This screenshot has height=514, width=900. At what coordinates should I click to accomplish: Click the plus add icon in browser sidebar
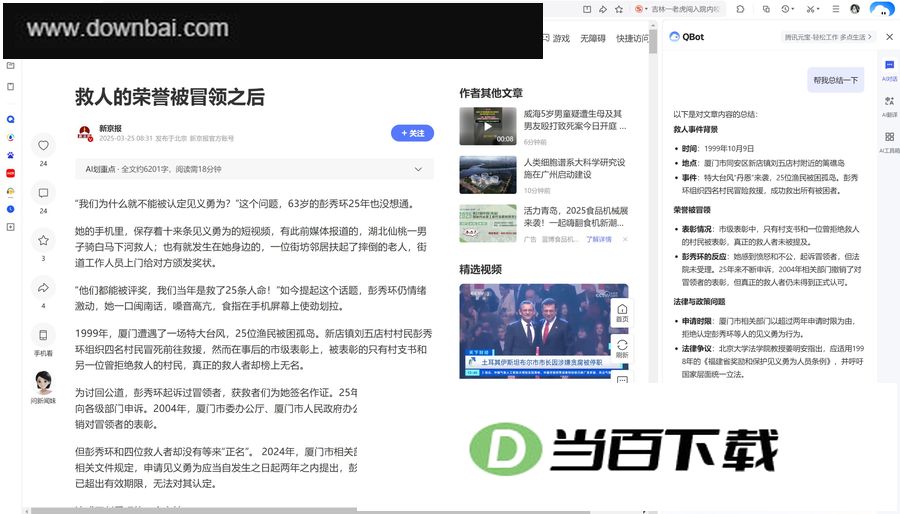[10, 227]
